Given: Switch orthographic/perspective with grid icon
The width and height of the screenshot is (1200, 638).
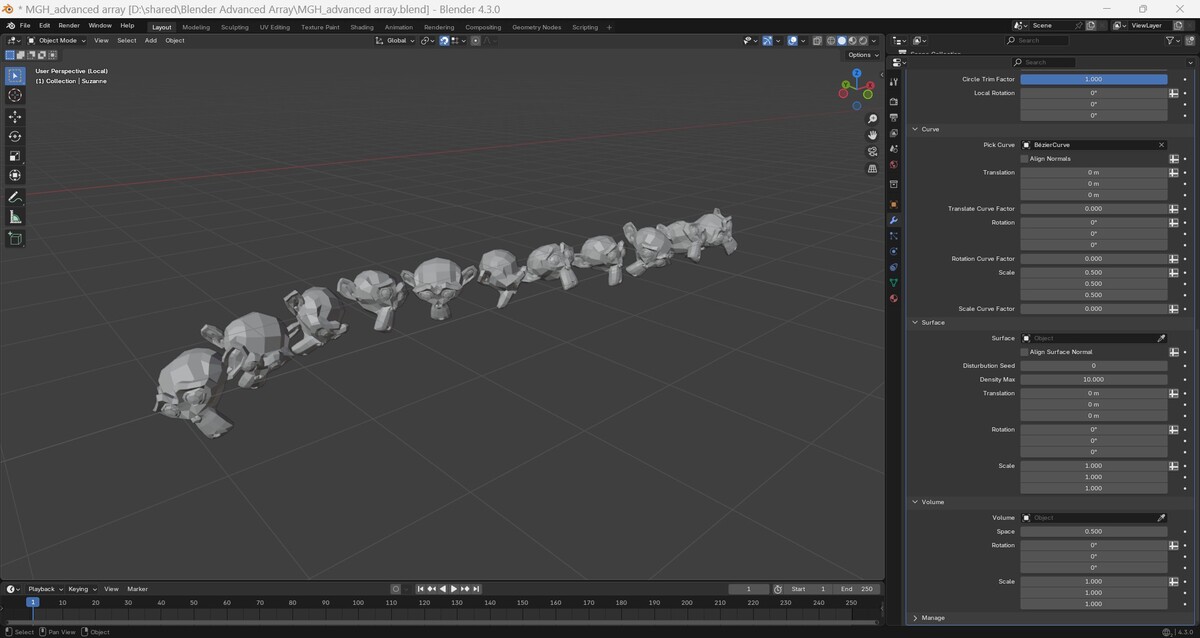Looking at the screenshot, I should 872,169.
